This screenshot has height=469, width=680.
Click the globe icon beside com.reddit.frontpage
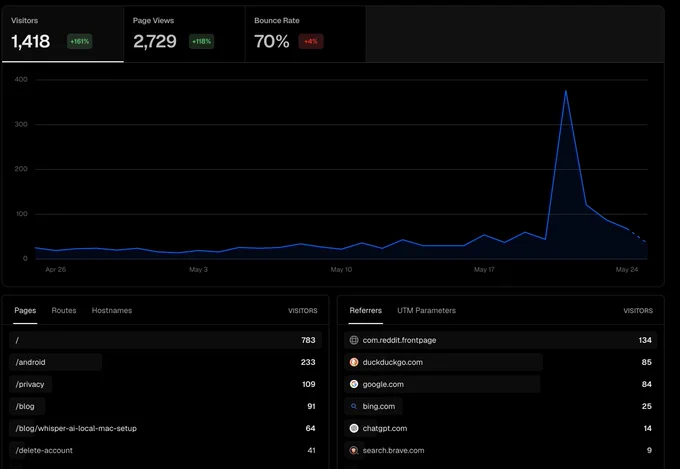354,340
